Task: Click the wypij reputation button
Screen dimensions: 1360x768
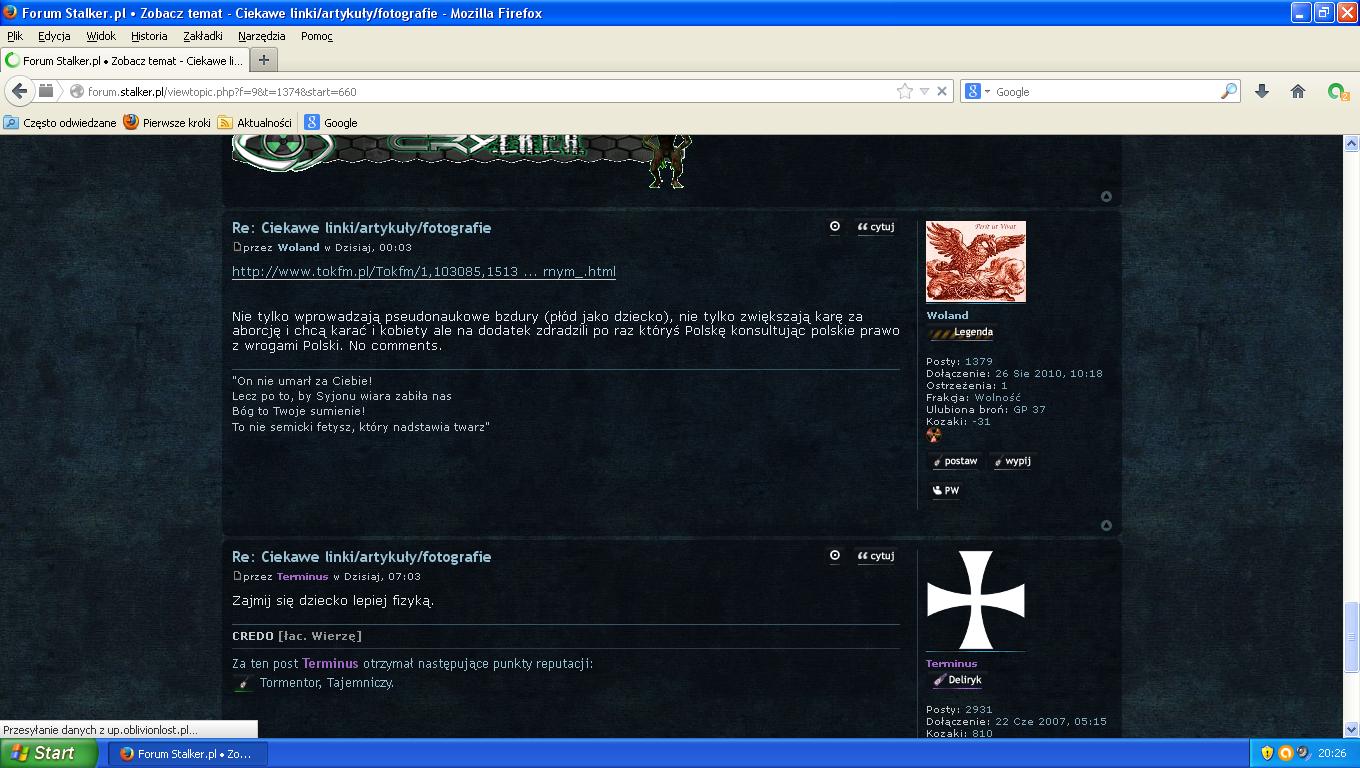Action: (1011, 461)
